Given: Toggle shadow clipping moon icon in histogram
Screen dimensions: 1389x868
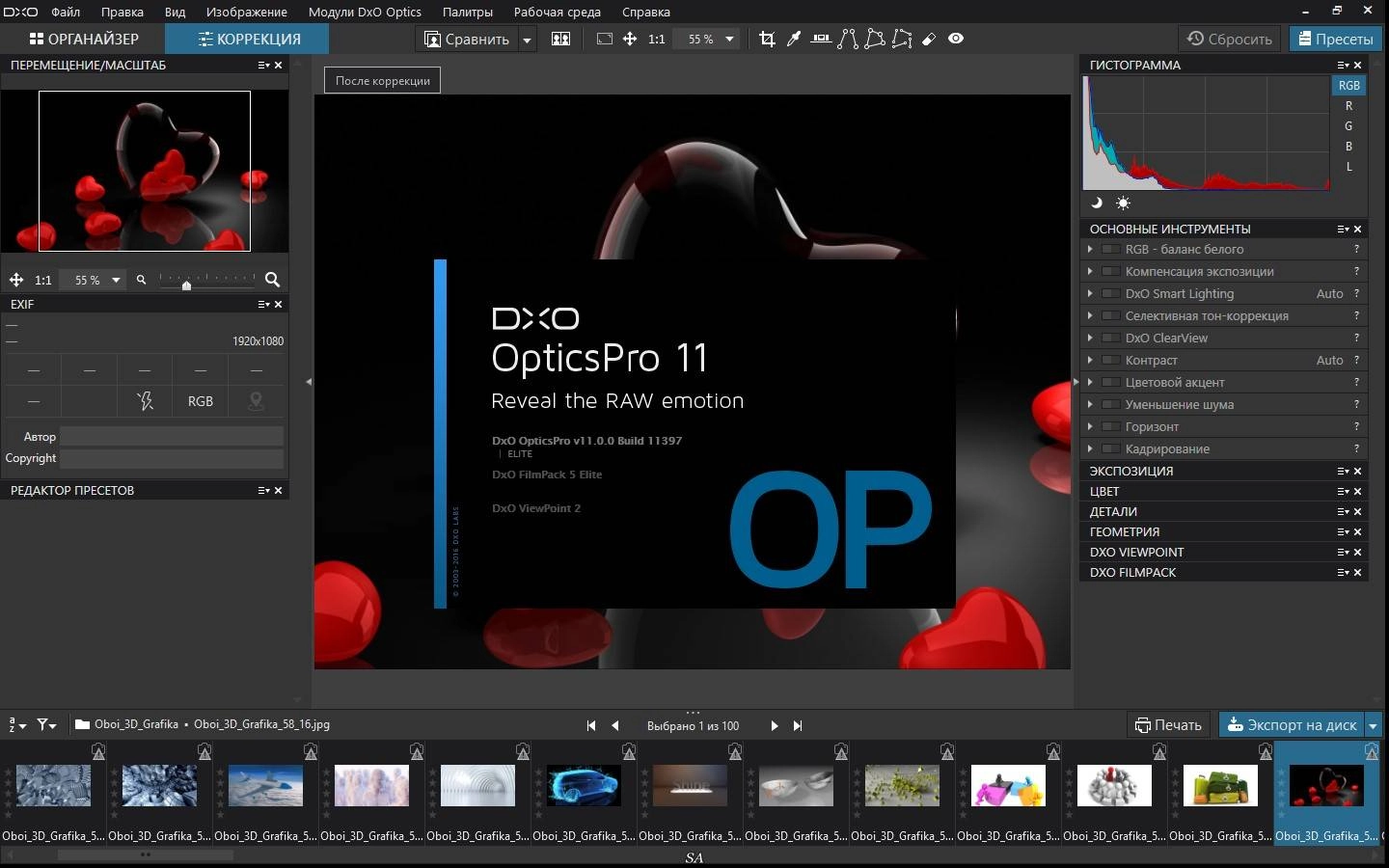Looking at the screenshot, I should coord(1096,203).
